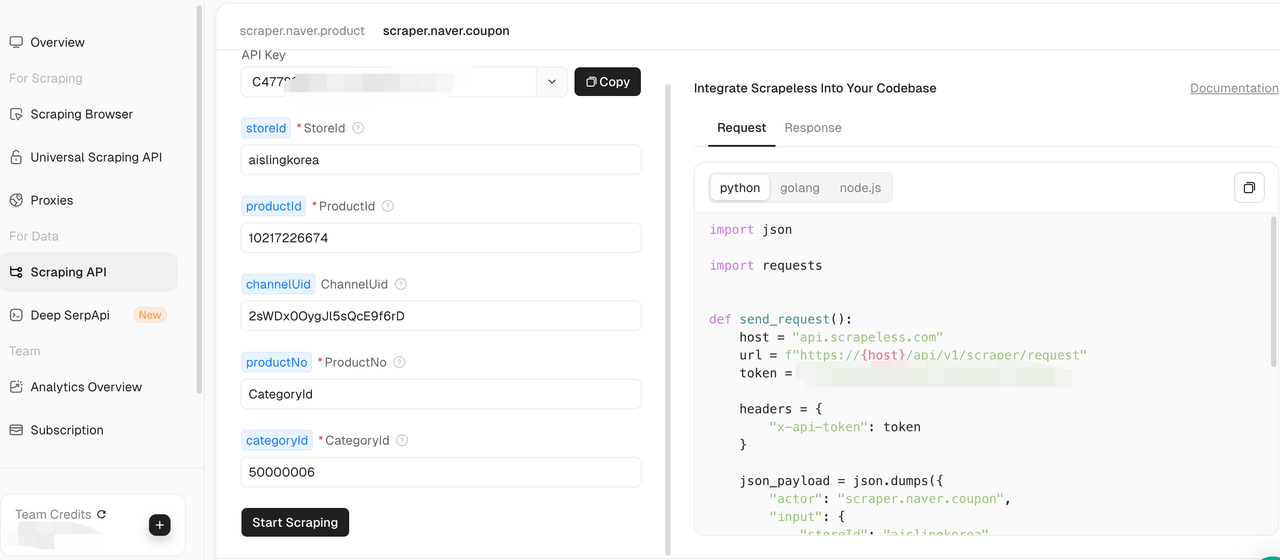Image resolution: width=1280 pixels, height=560 pixels.
Task: Choose the node.js code language
Action: pos(860,188)
